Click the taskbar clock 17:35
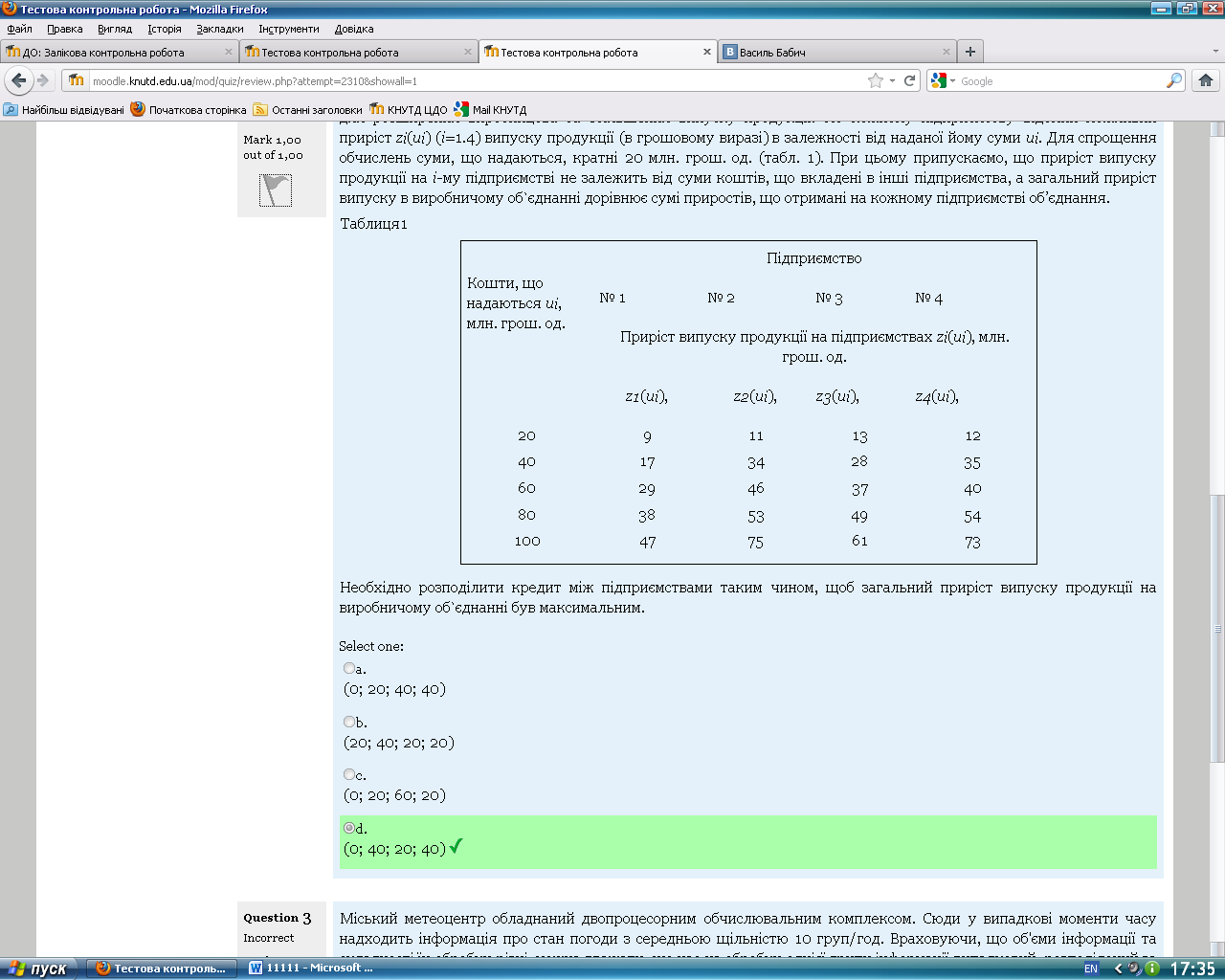The image size is (1225, 980). [x=1192, y=969]
